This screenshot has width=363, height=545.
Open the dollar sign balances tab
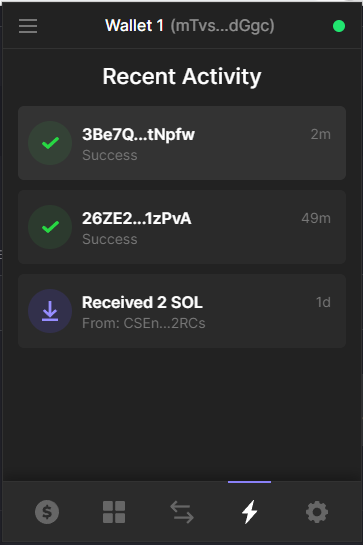[47, 512]
